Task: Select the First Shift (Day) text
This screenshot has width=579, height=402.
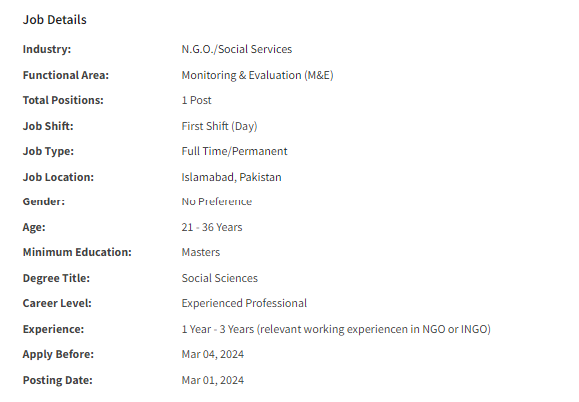Action: pyautogui.click(x=219, y=126)
